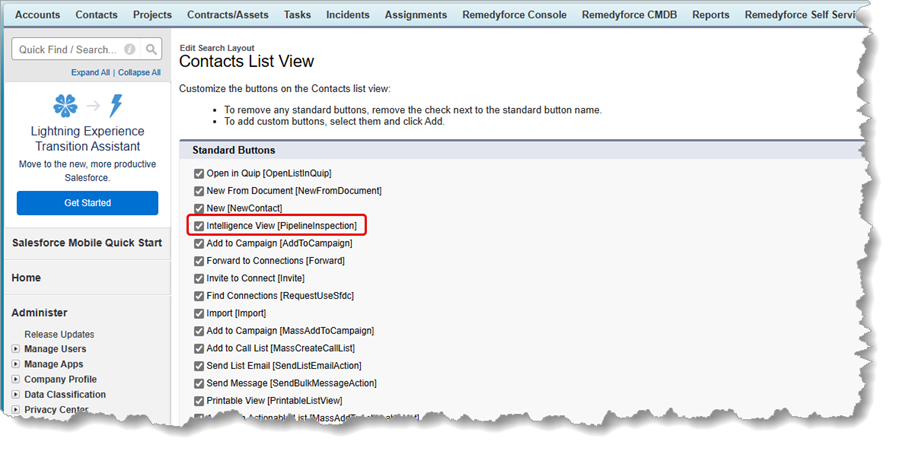Toggle the New [NewContact] checkbox

199,209
